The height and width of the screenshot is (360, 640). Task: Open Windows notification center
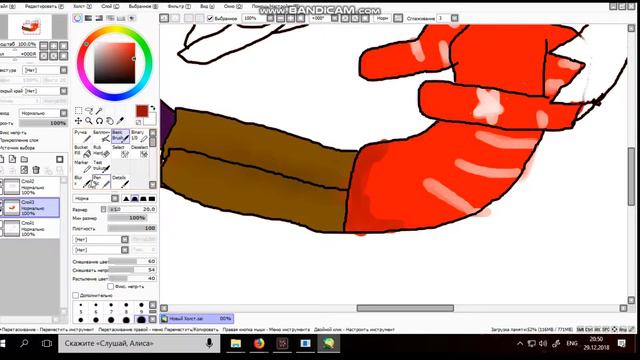[x=622, y=344]
